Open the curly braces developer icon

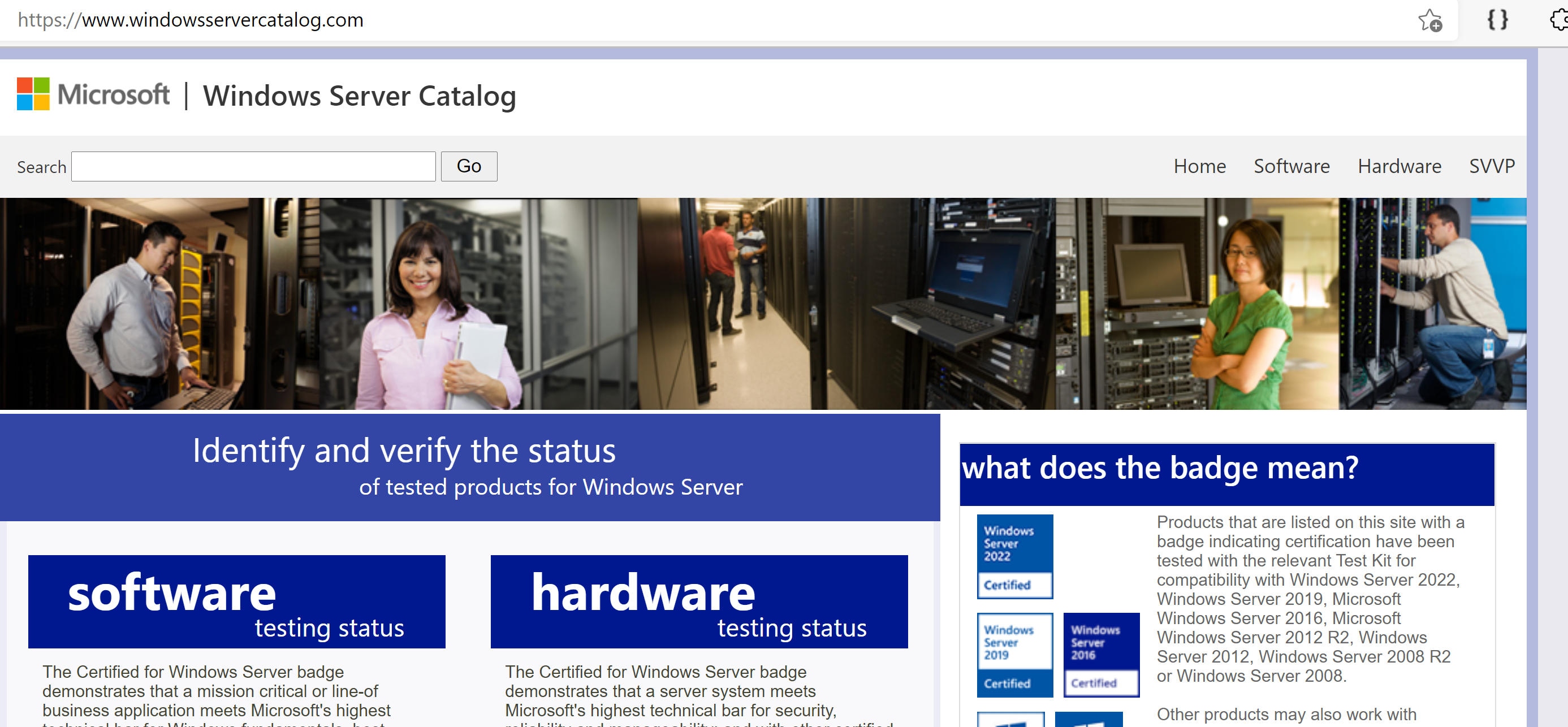point(1497,19)
